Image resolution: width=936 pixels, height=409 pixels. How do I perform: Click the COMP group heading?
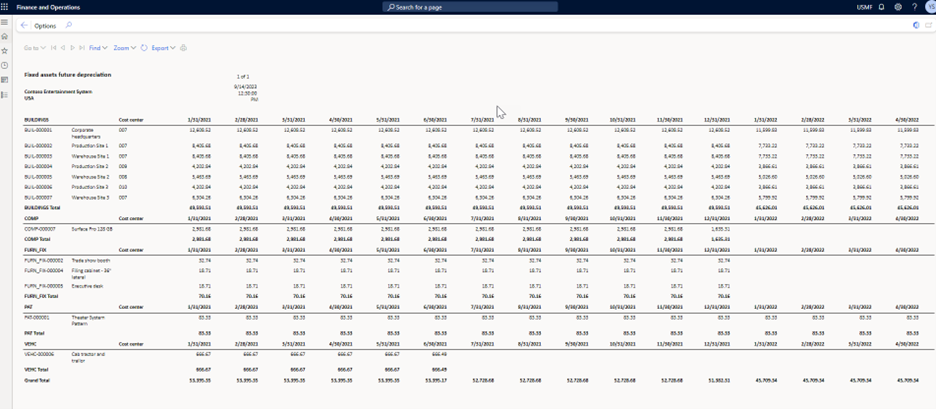pos(30,219)
